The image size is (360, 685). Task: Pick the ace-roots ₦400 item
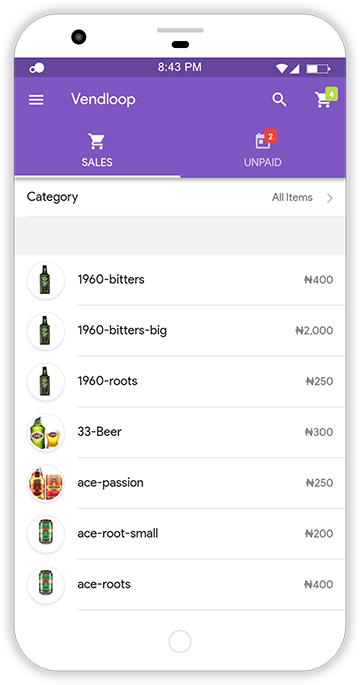[x=180, y=585]
